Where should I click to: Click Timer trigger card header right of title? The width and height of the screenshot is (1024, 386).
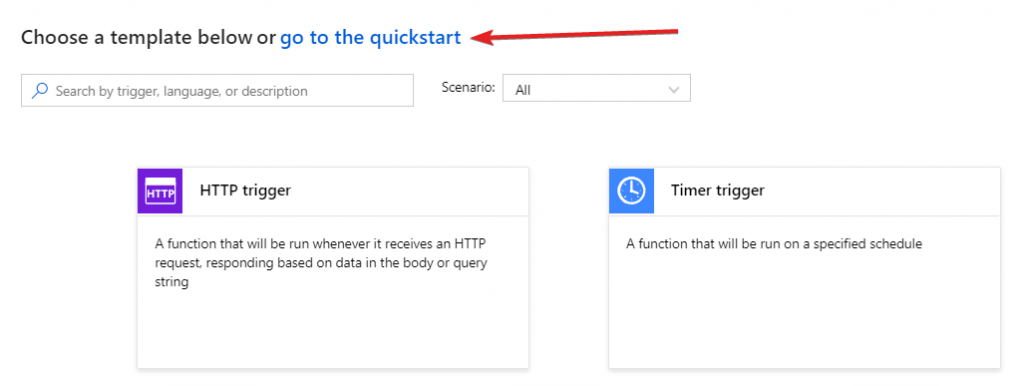click(882, 191)
